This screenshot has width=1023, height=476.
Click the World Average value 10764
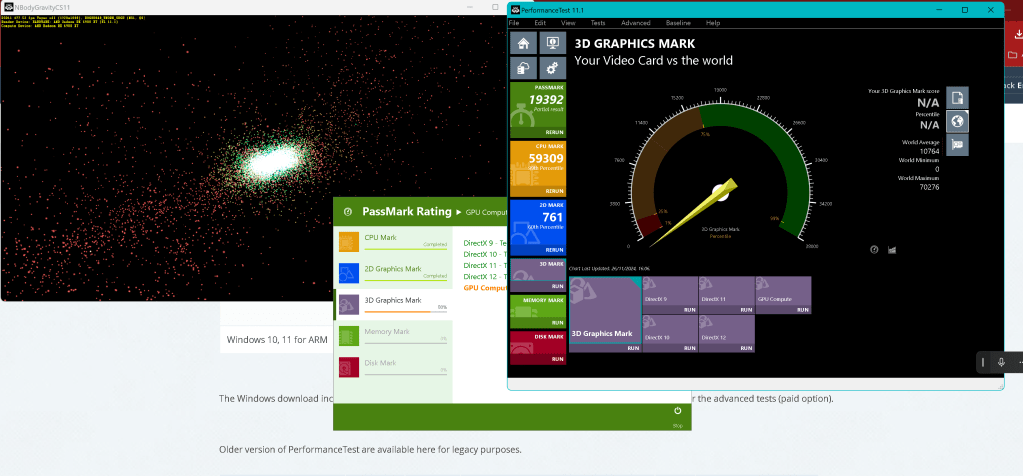pyautogui.click(x=929, y=151)
